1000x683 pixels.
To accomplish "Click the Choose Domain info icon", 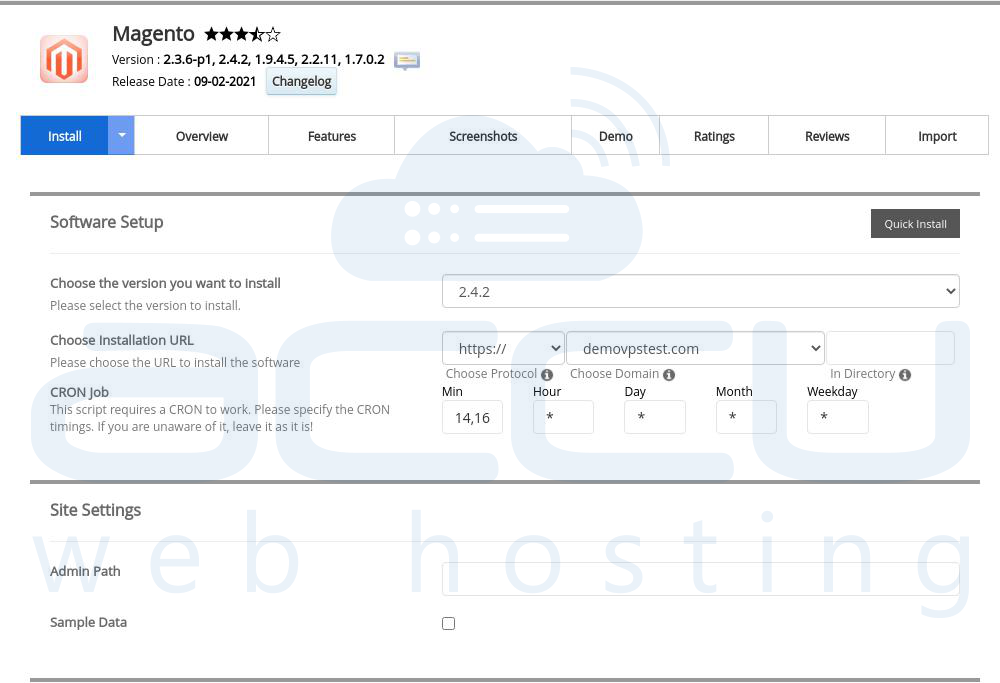I will [668, 374].
